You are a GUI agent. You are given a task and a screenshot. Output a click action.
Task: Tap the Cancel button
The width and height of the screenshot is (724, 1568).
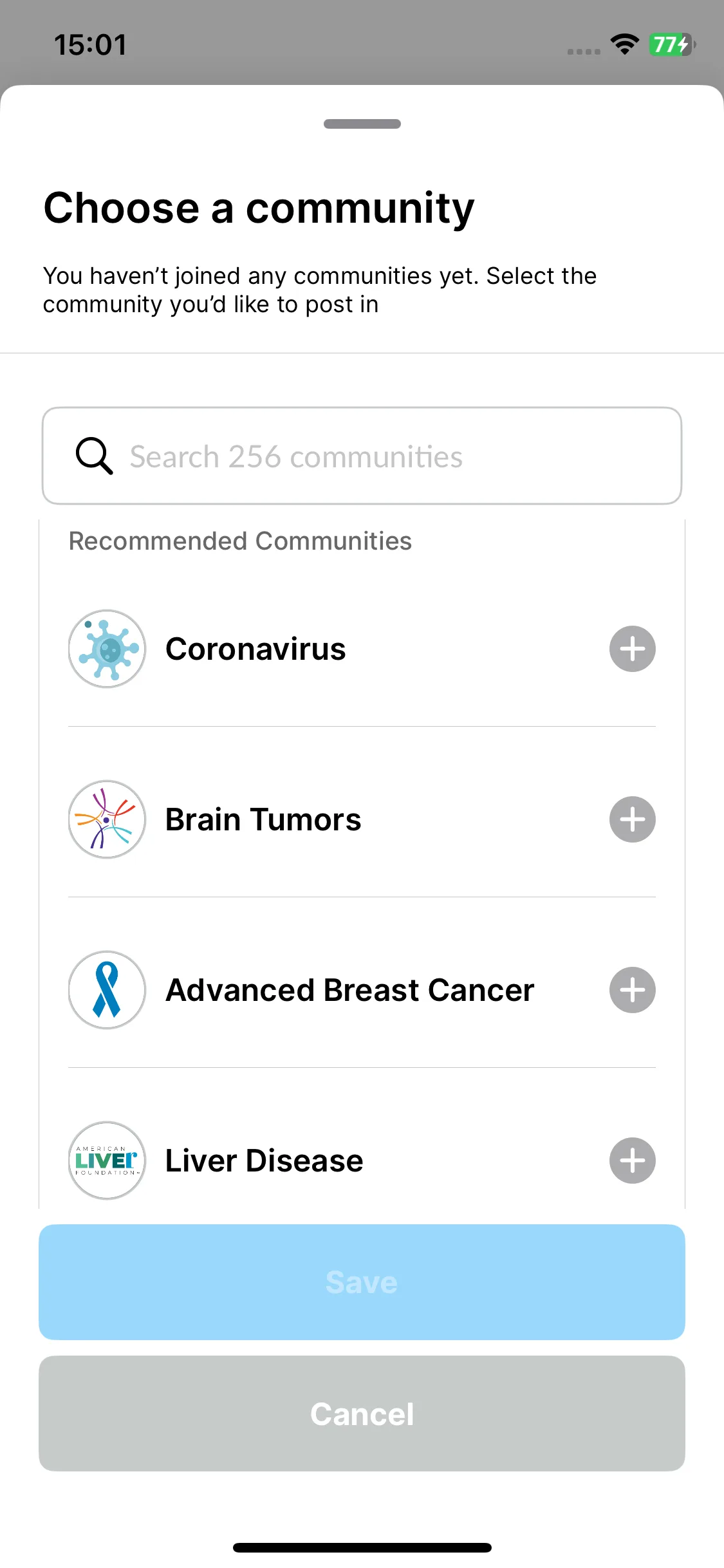coord(362,1414)
